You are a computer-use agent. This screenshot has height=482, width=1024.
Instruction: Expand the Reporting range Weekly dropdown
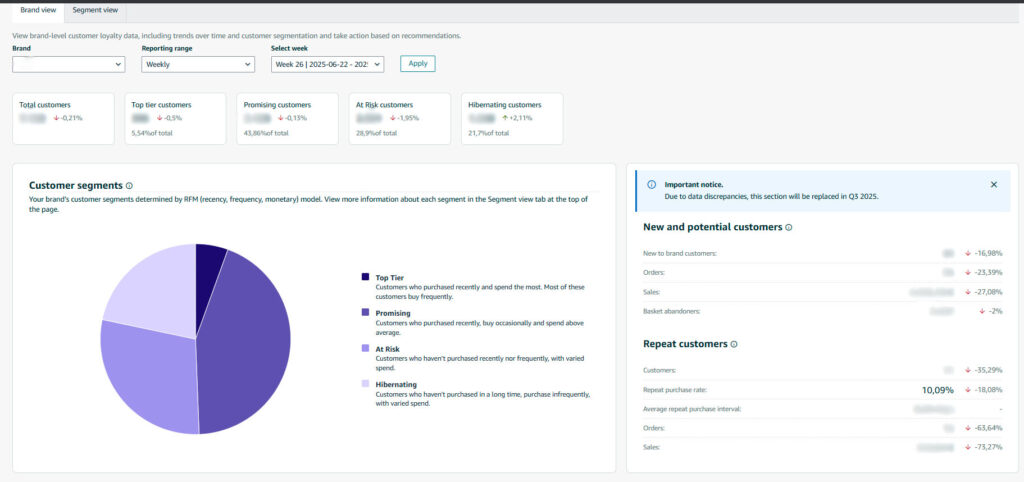[x=198, y=64]
